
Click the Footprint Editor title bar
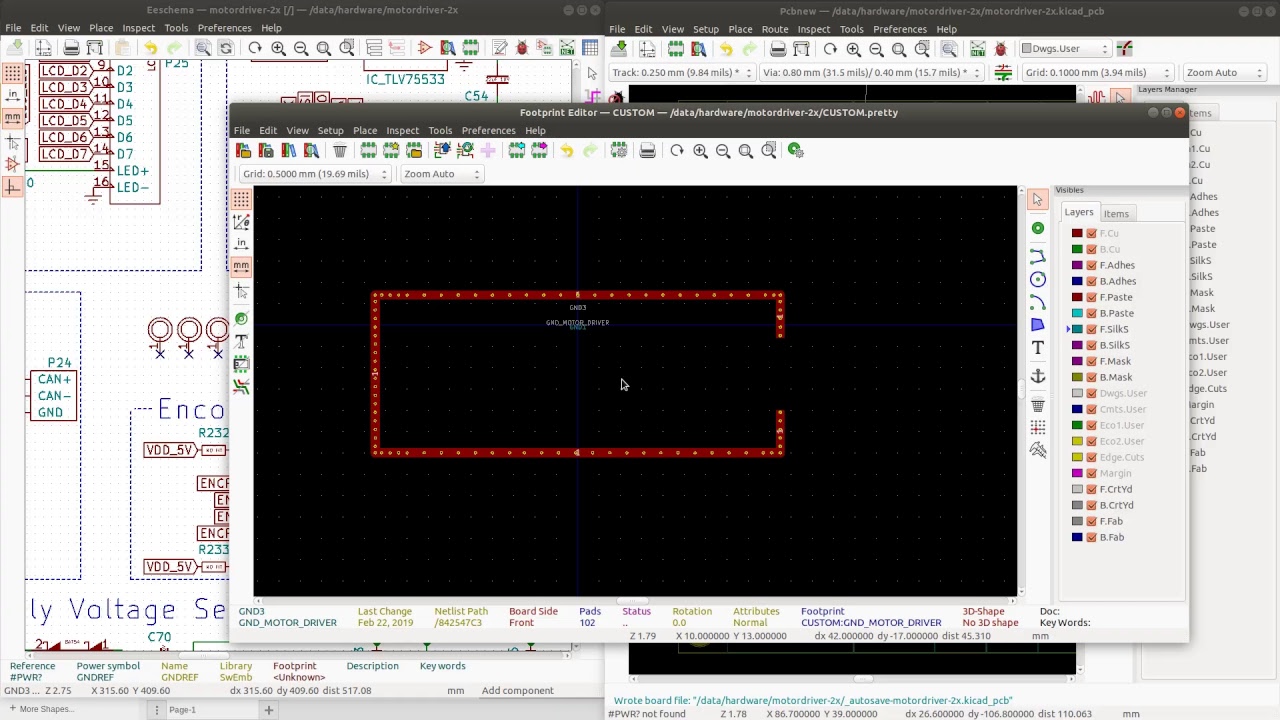pyautogui.click(x=708, y=112)
